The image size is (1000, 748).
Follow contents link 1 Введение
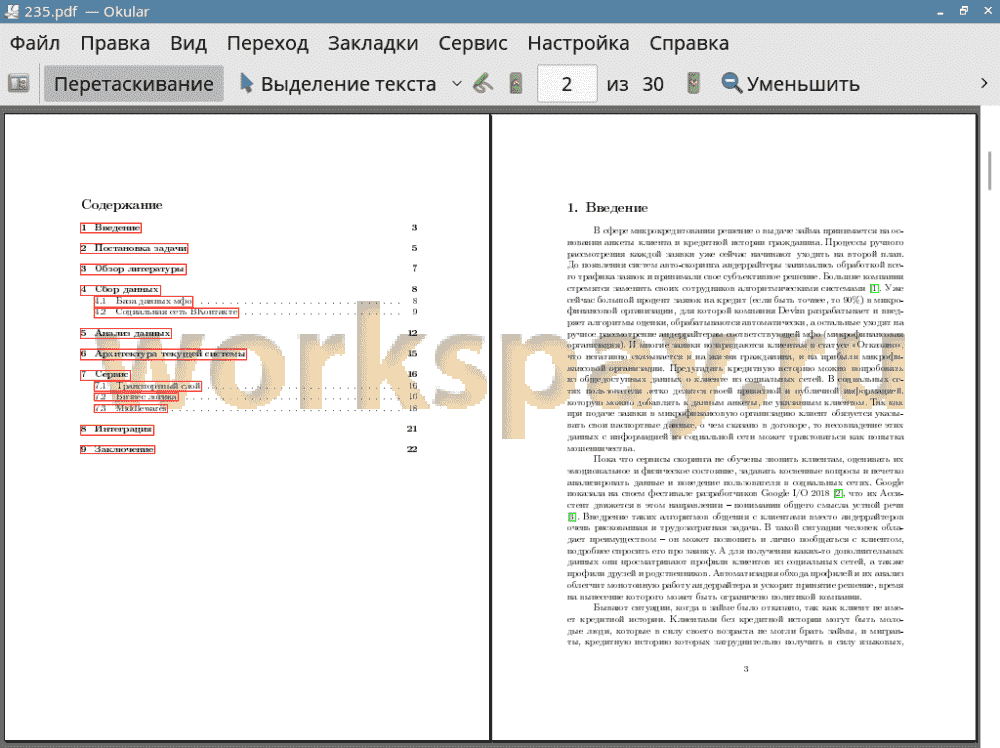111,228
